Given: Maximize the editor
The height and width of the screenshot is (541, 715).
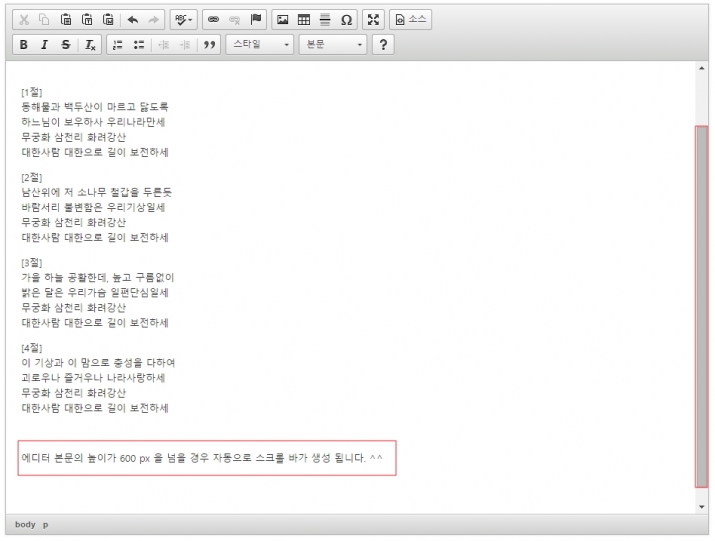Looking at the screenshot, I should pyautogui.click(x=373, y=20).
